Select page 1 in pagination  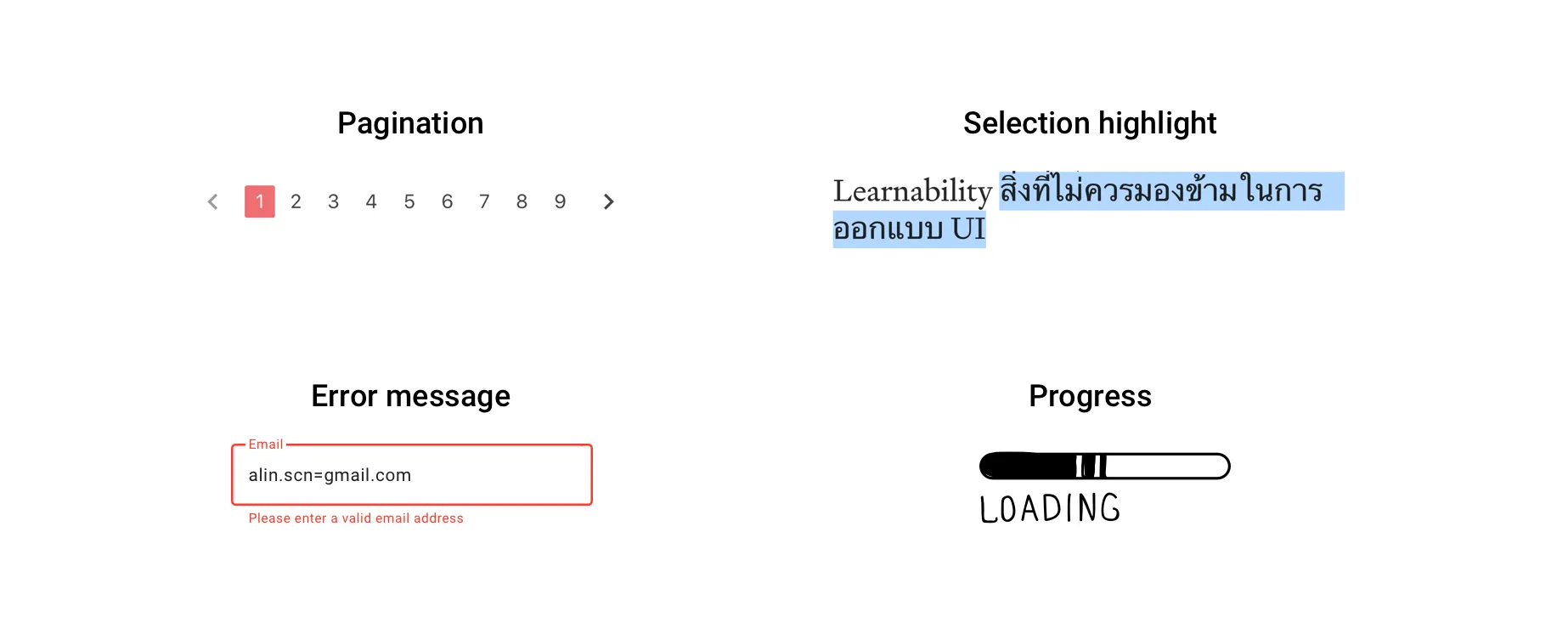pos(260,201)
